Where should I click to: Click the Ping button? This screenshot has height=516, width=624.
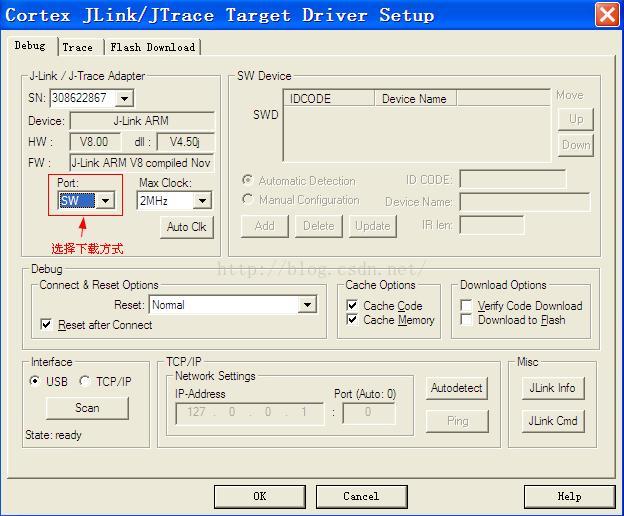(457, 421)
